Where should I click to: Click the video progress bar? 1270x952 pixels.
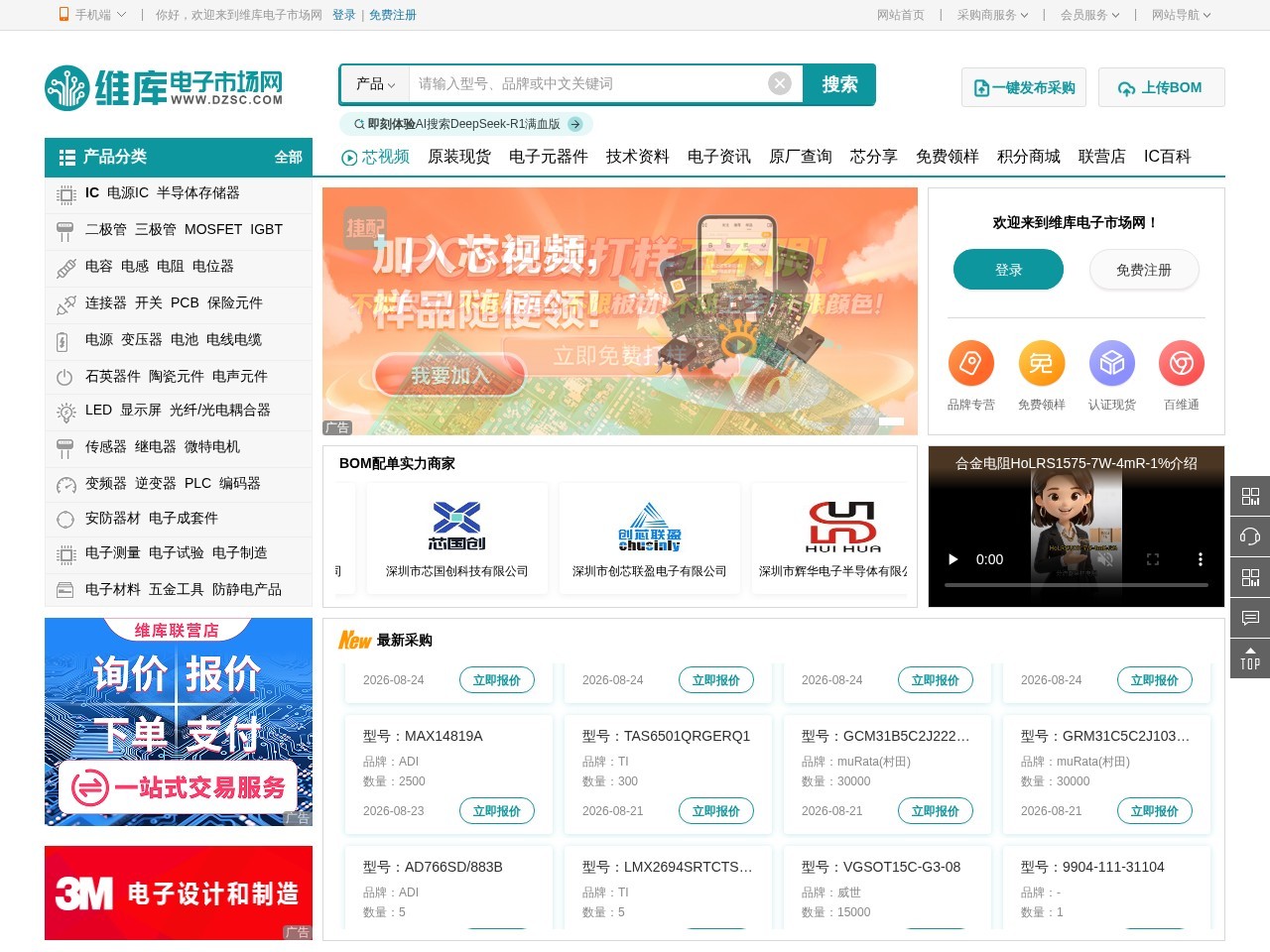tap(1077, 585)
